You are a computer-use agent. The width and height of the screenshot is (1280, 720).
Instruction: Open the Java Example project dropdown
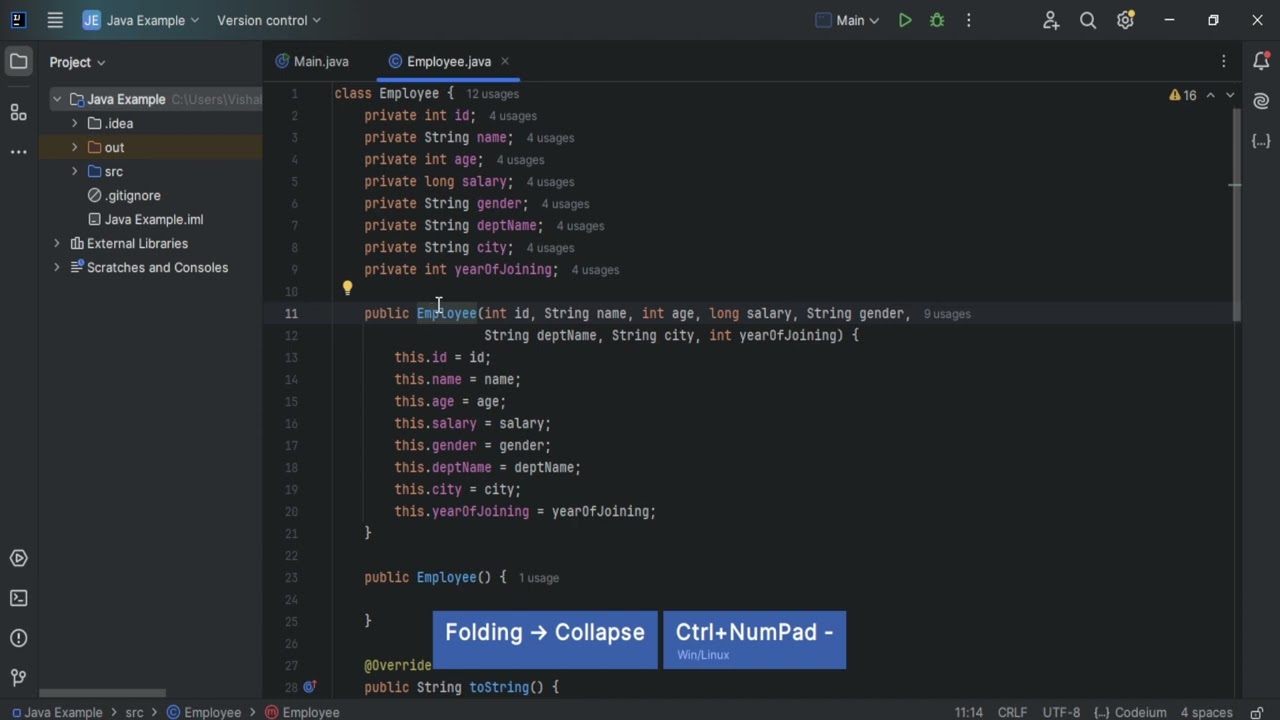141,20
